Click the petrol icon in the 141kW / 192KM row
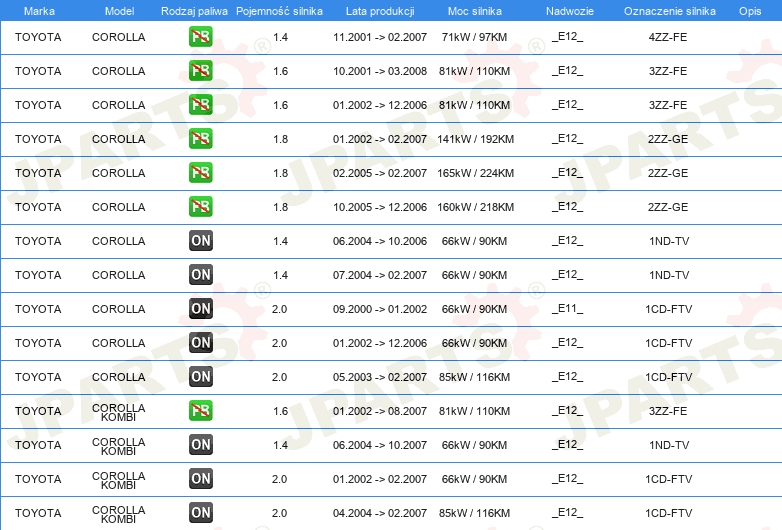 click(x=200, y=139)
